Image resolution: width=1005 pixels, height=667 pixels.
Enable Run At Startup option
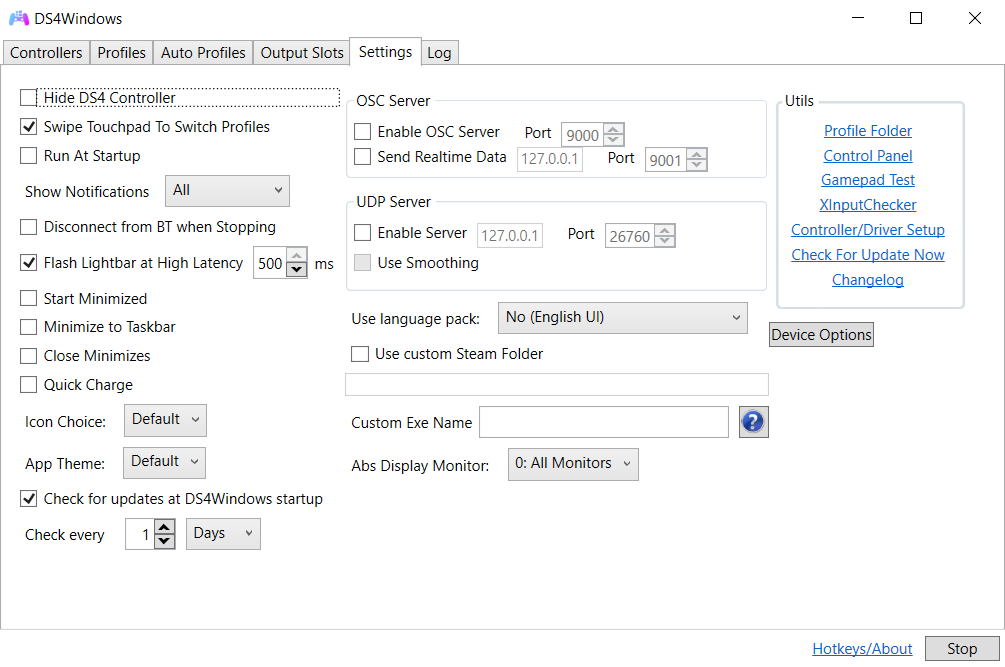point(28,156)
